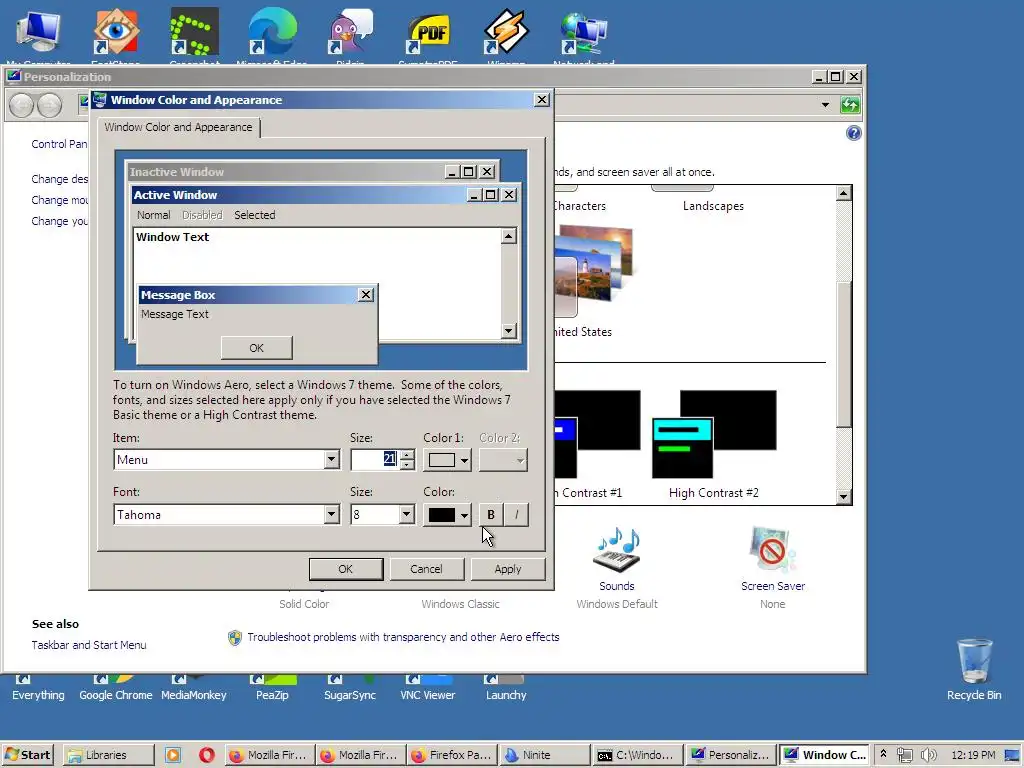Close the Window Color and Appearance dialog
The image size is (1024, 768).
541,100
